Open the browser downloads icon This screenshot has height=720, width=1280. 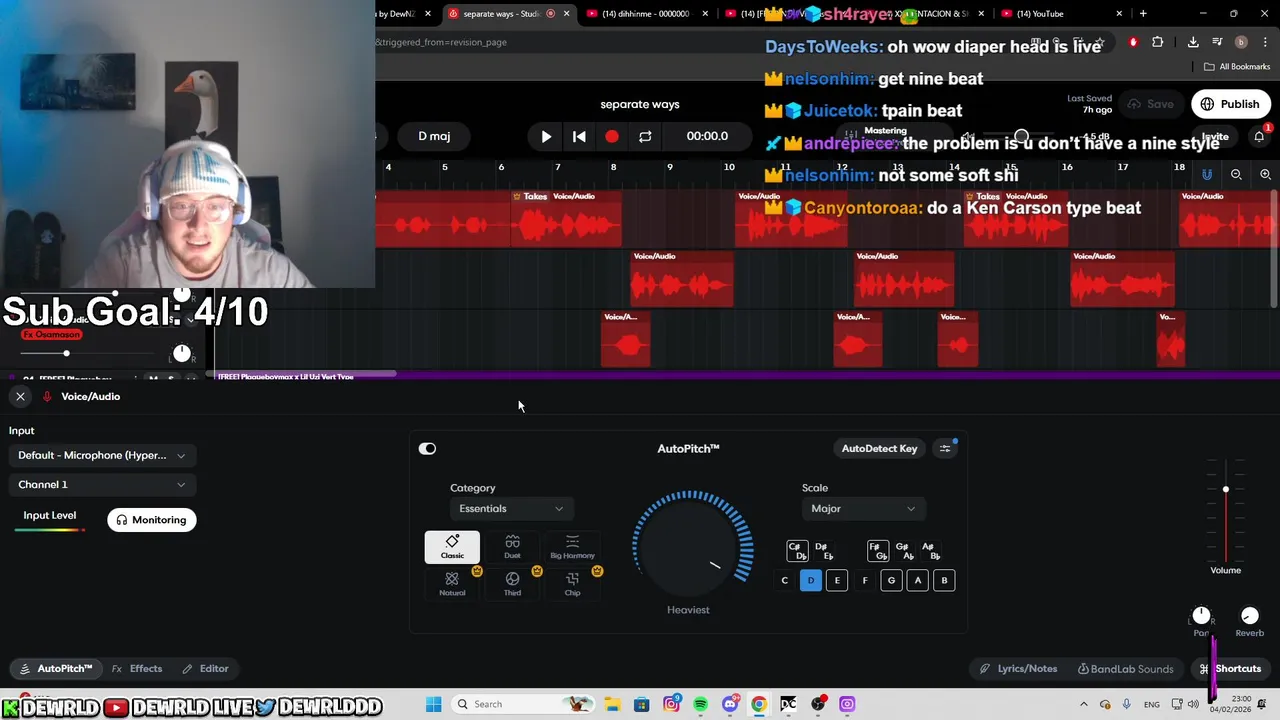pos(1193,42)
